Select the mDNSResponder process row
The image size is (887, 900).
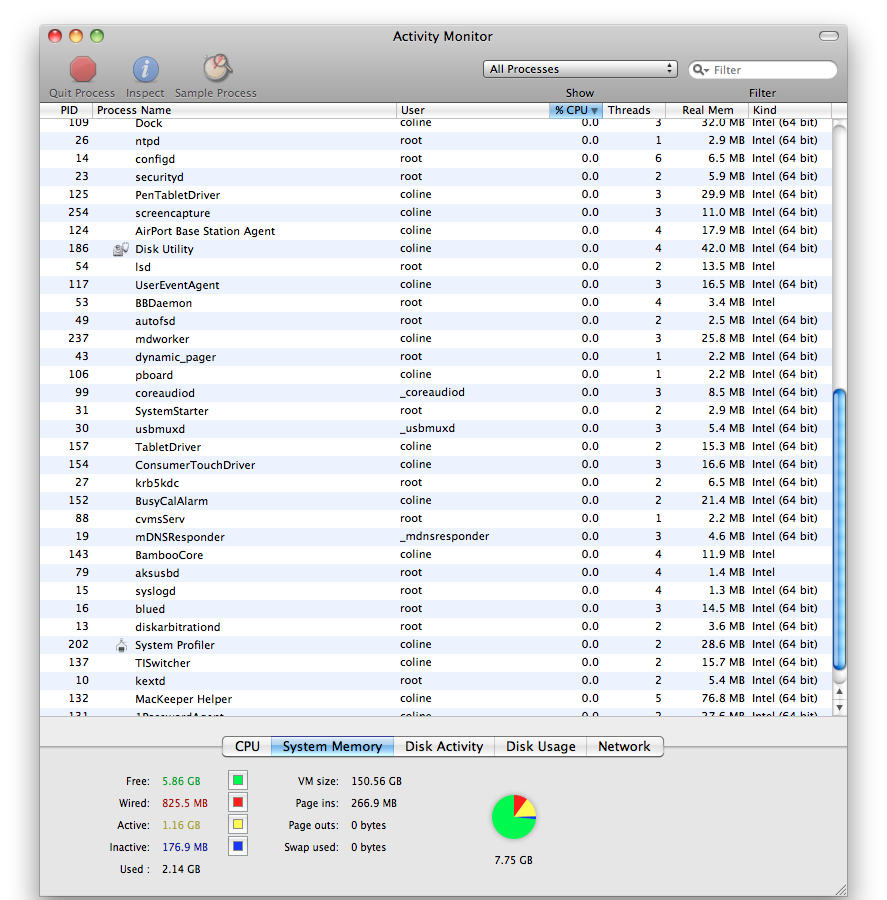[436, 537]
